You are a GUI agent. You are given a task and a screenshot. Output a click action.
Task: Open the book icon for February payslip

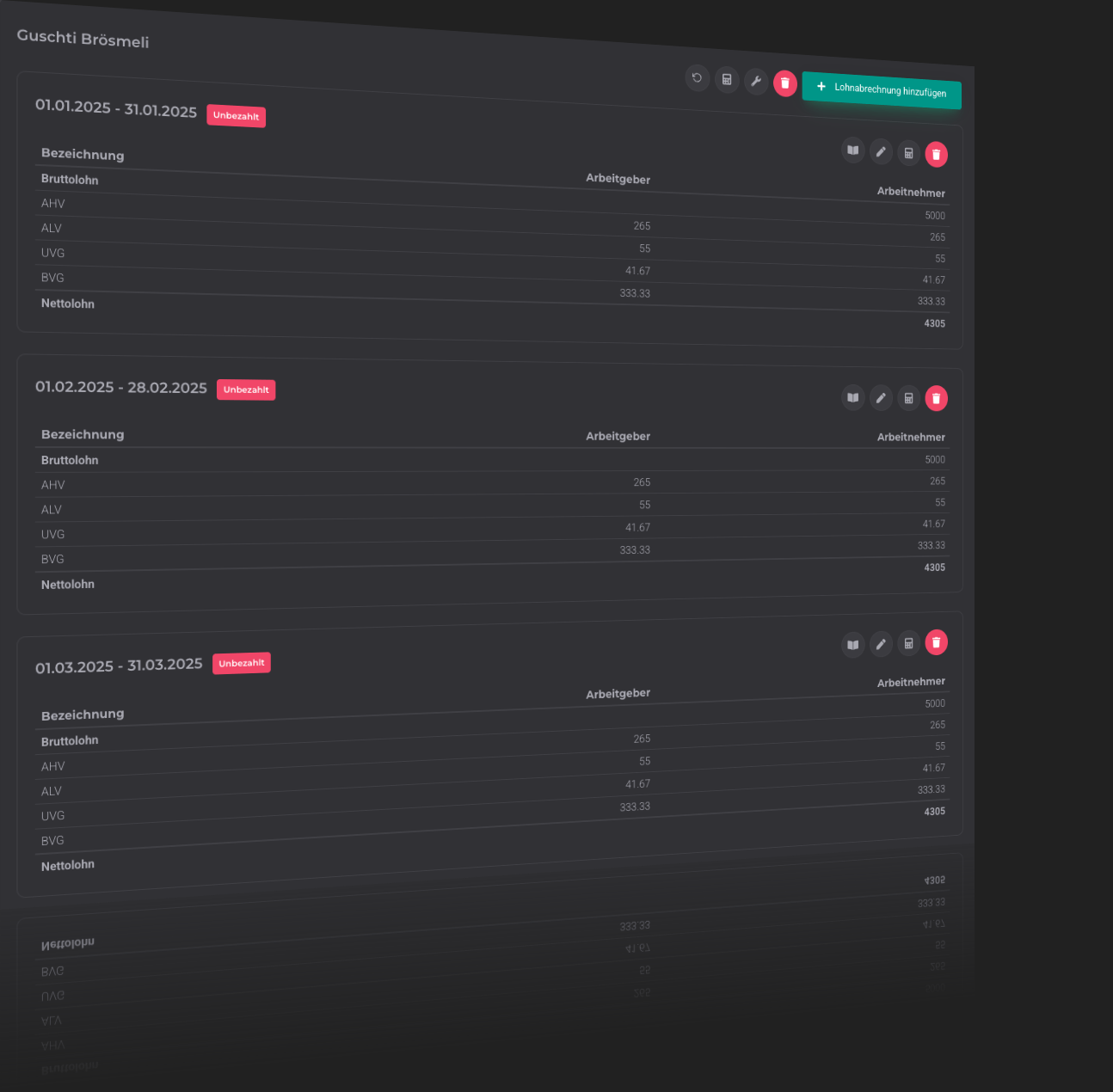[852, 398]
